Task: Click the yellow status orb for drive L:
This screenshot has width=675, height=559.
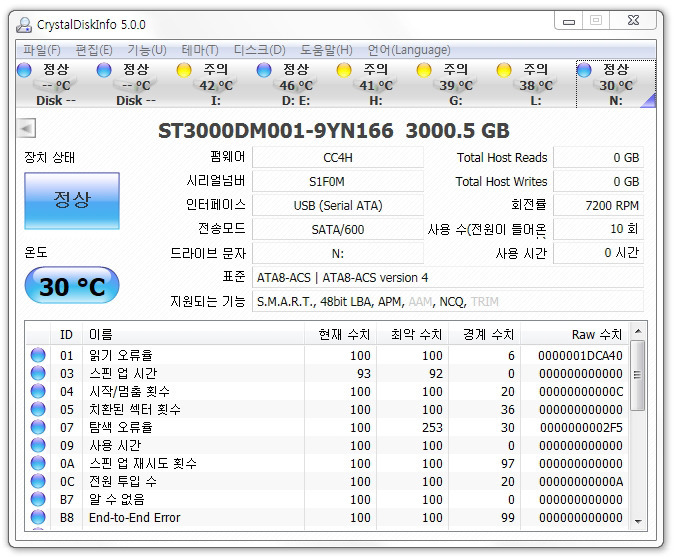Action: (504, 70)
